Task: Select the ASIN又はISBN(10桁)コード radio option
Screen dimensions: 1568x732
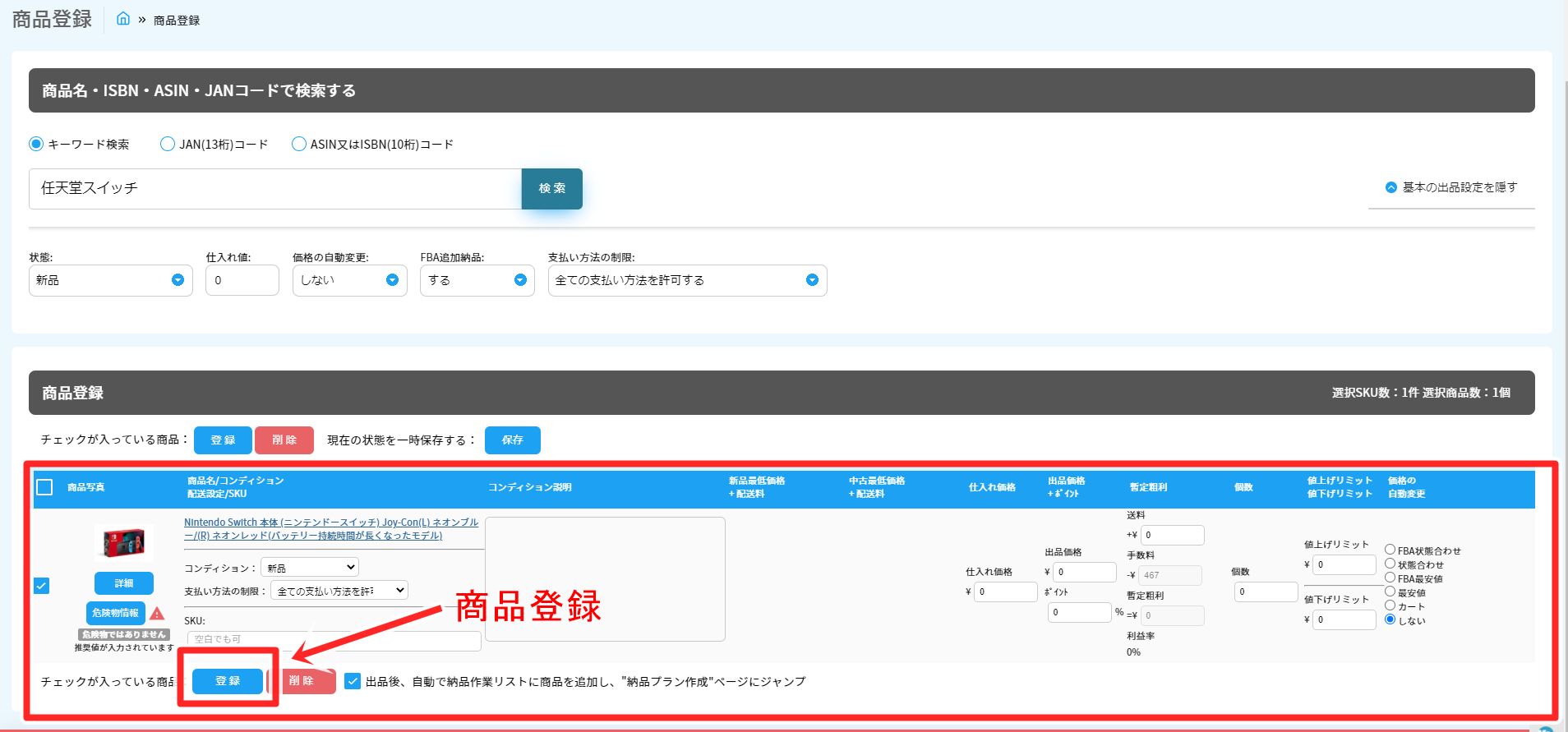Action: click(x=299, y=144)
